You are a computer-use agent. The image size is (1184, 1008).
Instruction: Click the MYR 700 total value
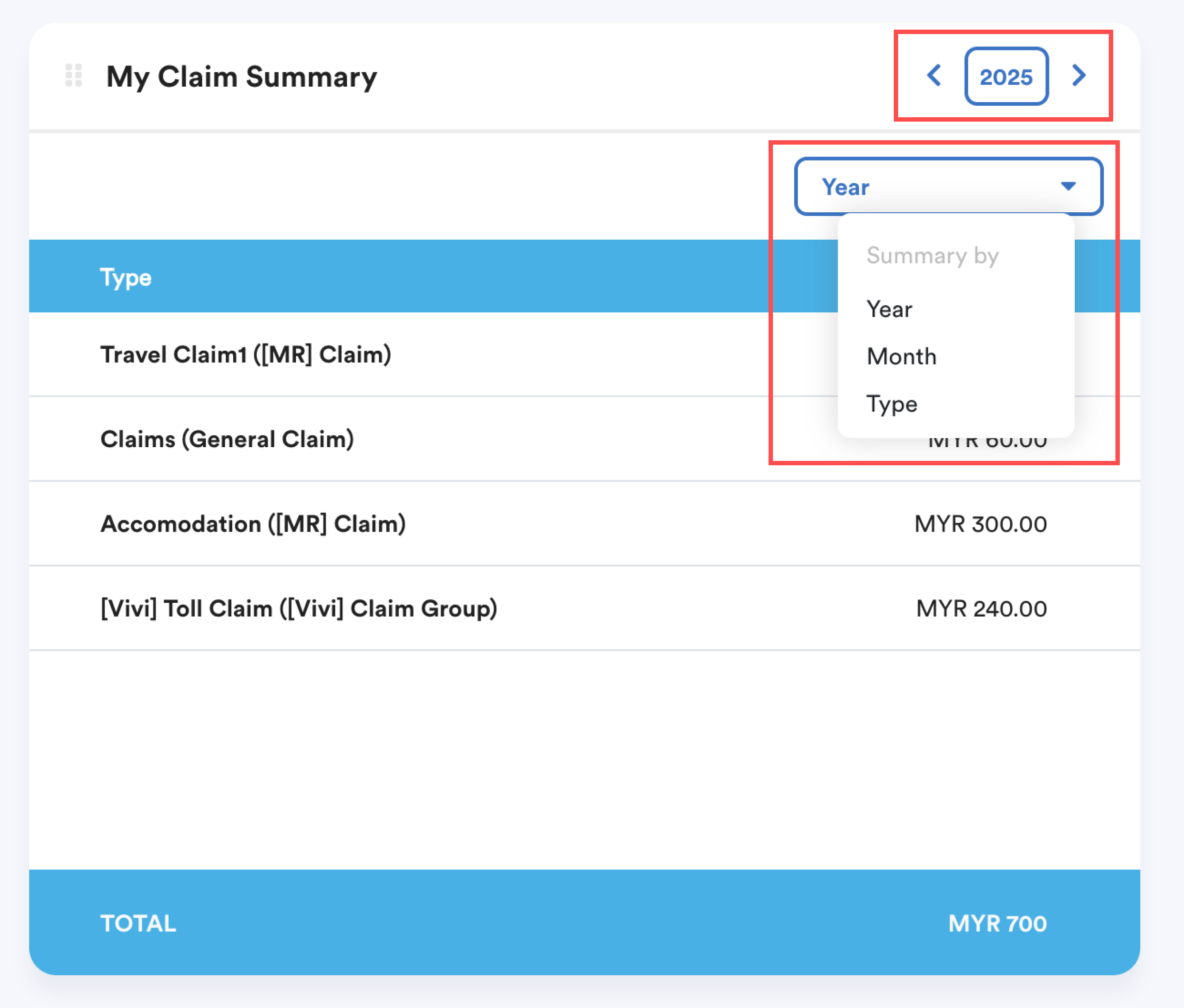(997, 924)
